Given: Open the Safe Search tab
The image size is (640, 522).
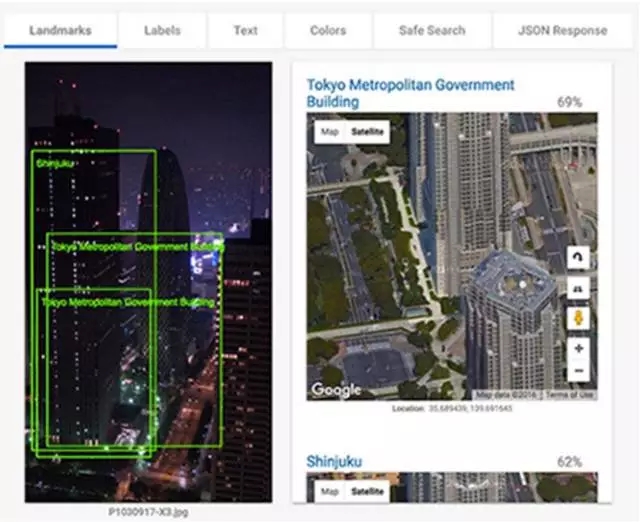Looking at the screenshot, I should click(431, 30).
